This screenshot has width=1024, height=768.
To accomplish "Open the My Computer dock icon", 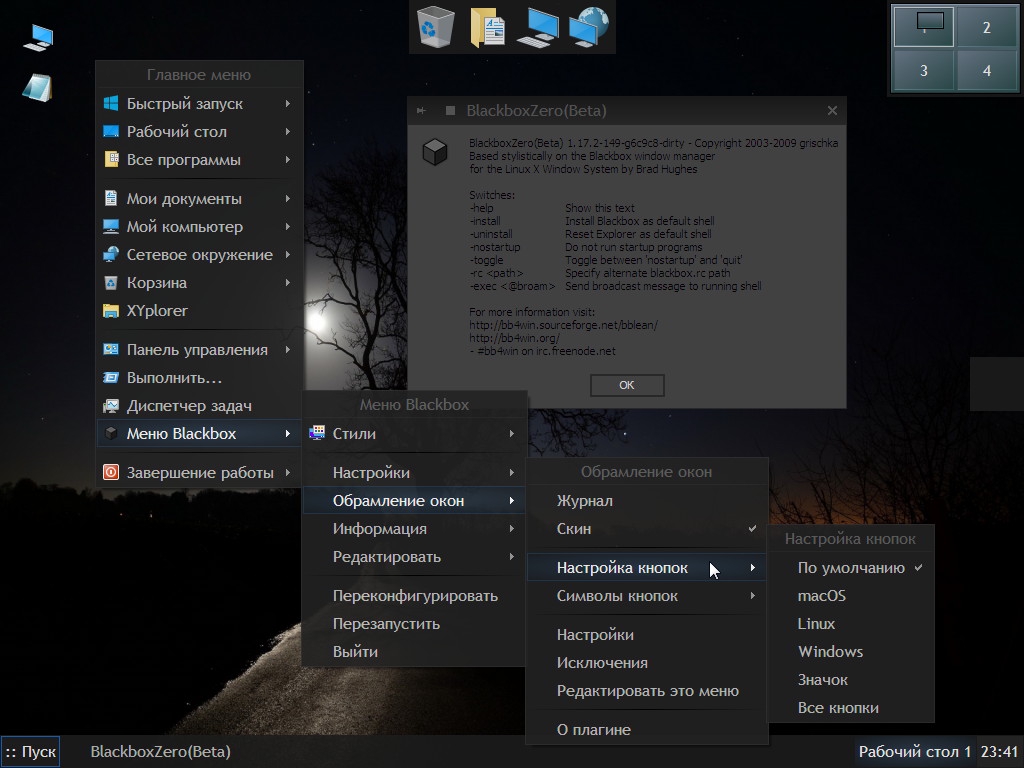I will click(538, 28).
